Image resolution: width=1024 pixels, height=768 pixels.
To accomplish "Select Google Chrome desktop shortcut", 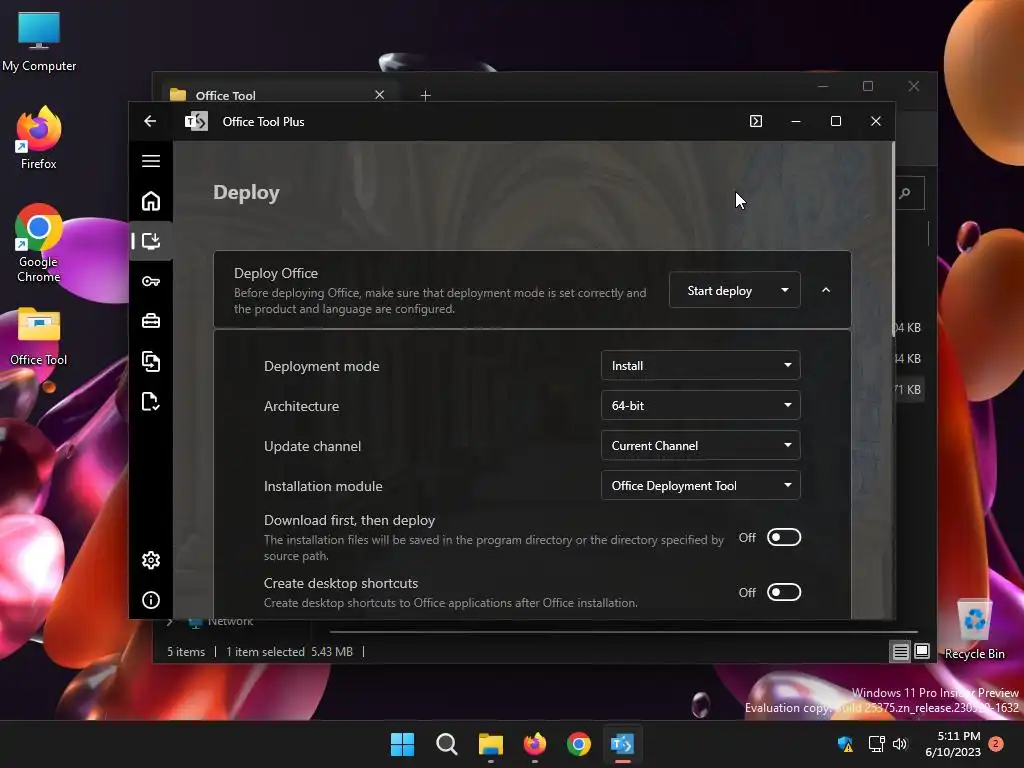I will tap(39, 243).
